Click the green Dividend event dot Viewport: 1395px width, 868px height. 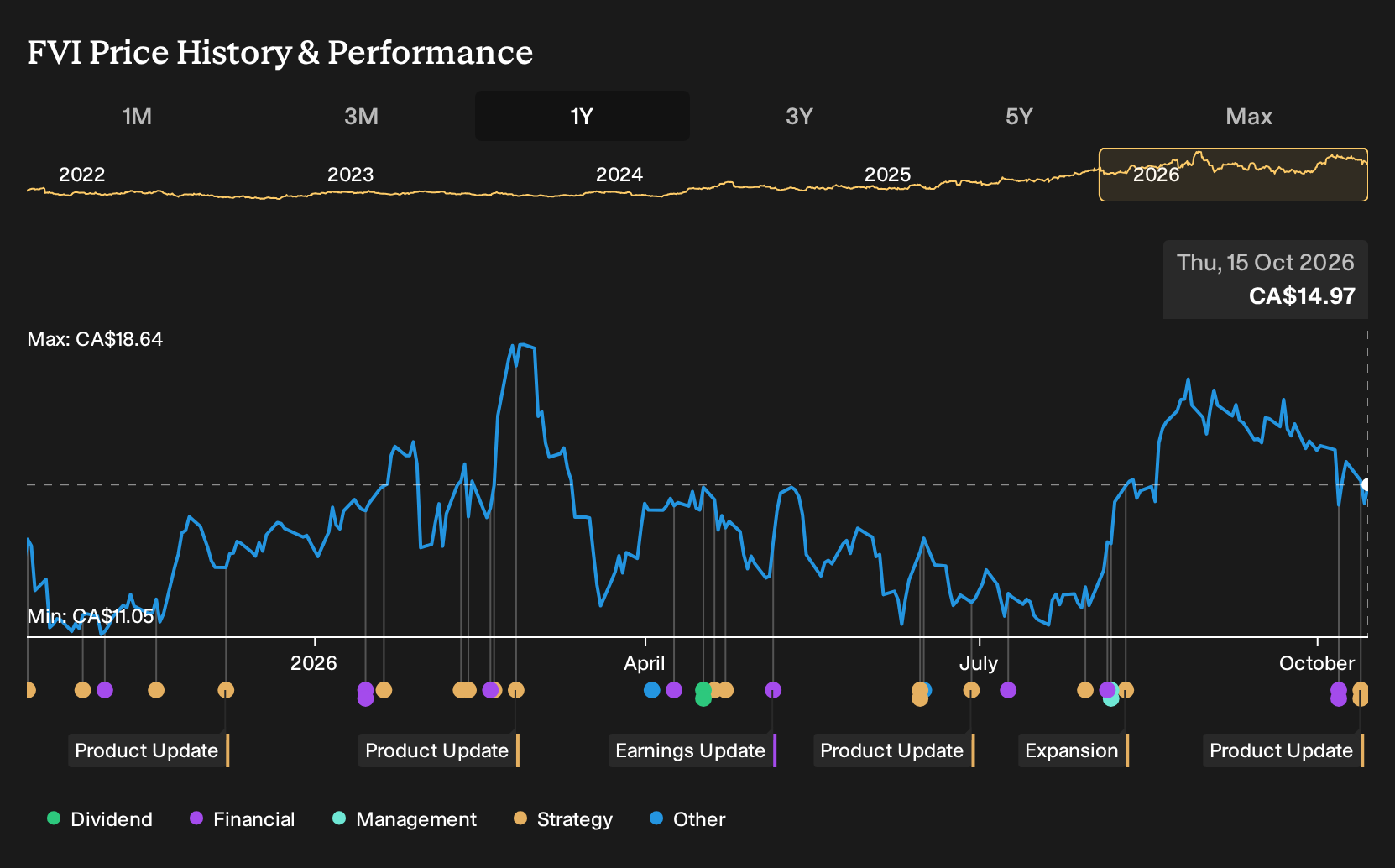point(703,694)
